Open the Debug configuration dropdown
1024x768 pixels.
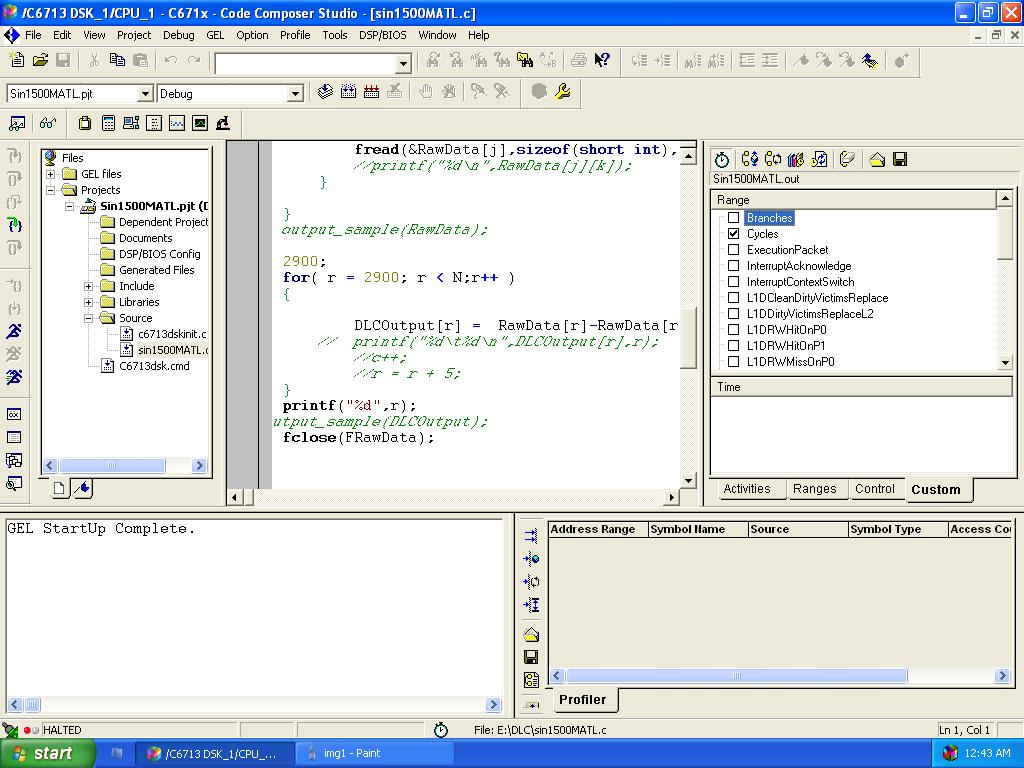pyautogui.click(x=295, y=94)
